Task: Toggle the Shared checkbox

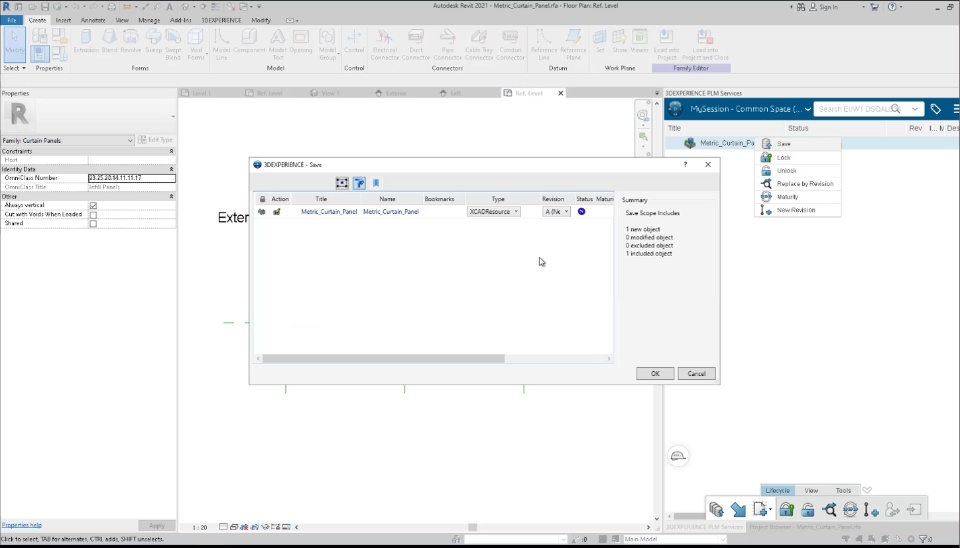Action: pos(93,223)
